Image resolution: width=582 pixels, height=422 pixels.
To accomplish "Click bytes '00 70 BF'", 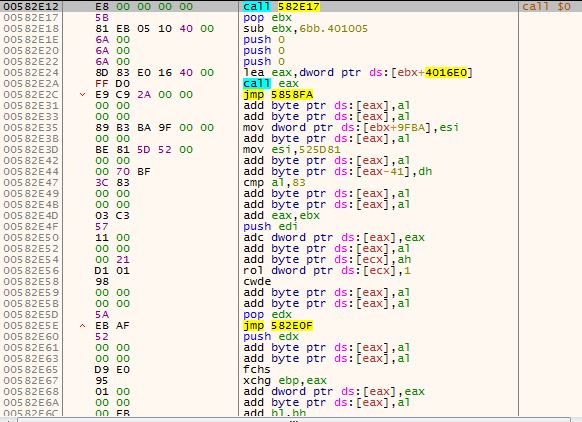I will (x=123, y=171).
